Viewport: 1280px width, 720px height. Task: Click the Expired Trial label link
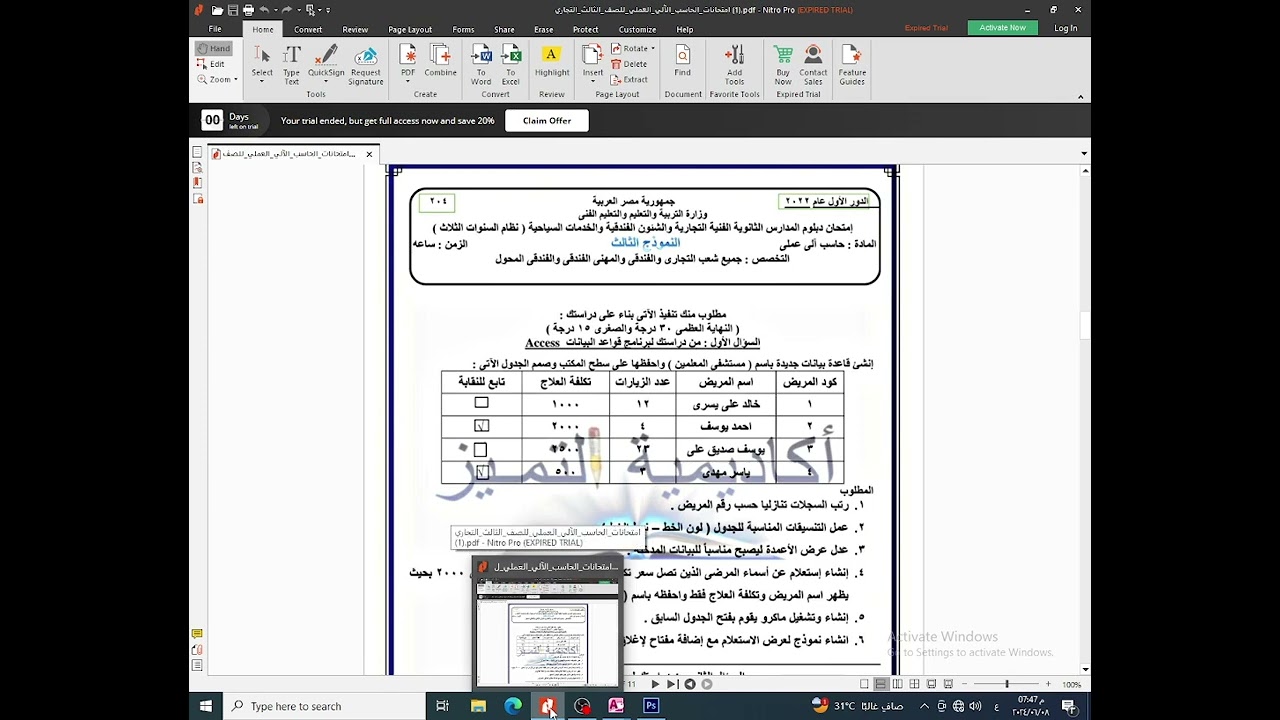[926, 28]
